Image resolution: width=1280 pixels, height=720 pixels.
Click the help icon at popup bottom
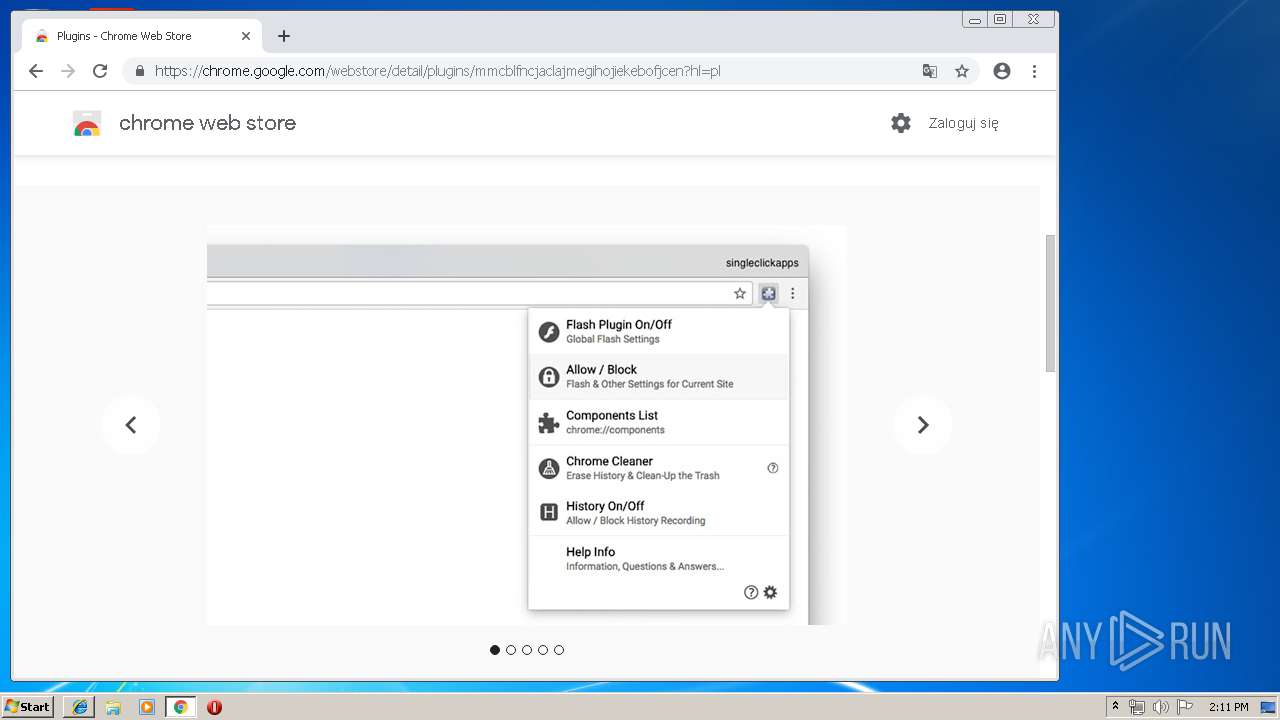tap(751, 592)
